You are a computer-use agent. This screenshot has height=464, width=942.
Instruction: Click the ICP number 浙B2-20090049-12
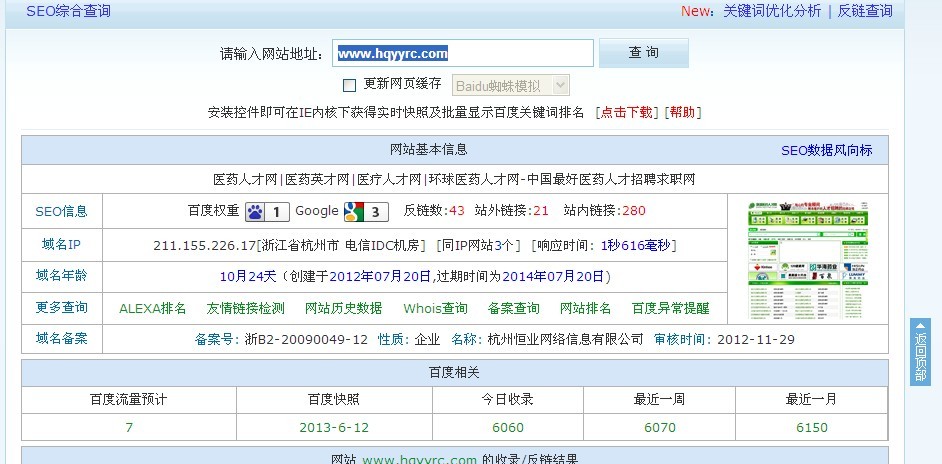tap(306, 340)
